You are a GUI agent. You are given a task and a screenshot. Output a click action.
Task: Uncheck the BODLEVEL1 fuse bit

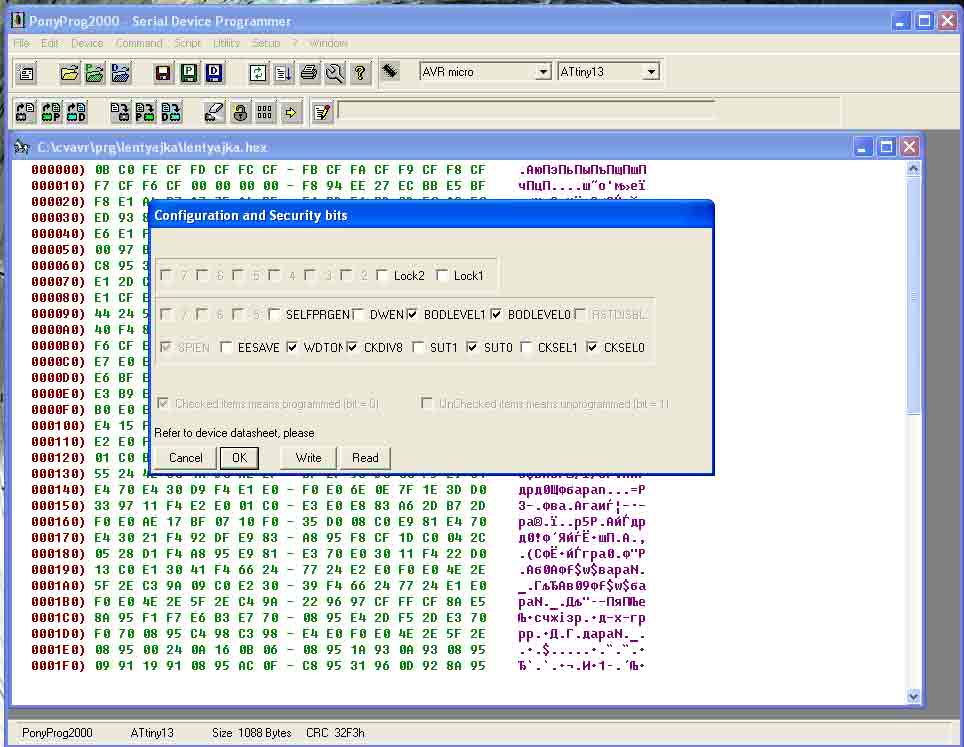coord(413,315)
